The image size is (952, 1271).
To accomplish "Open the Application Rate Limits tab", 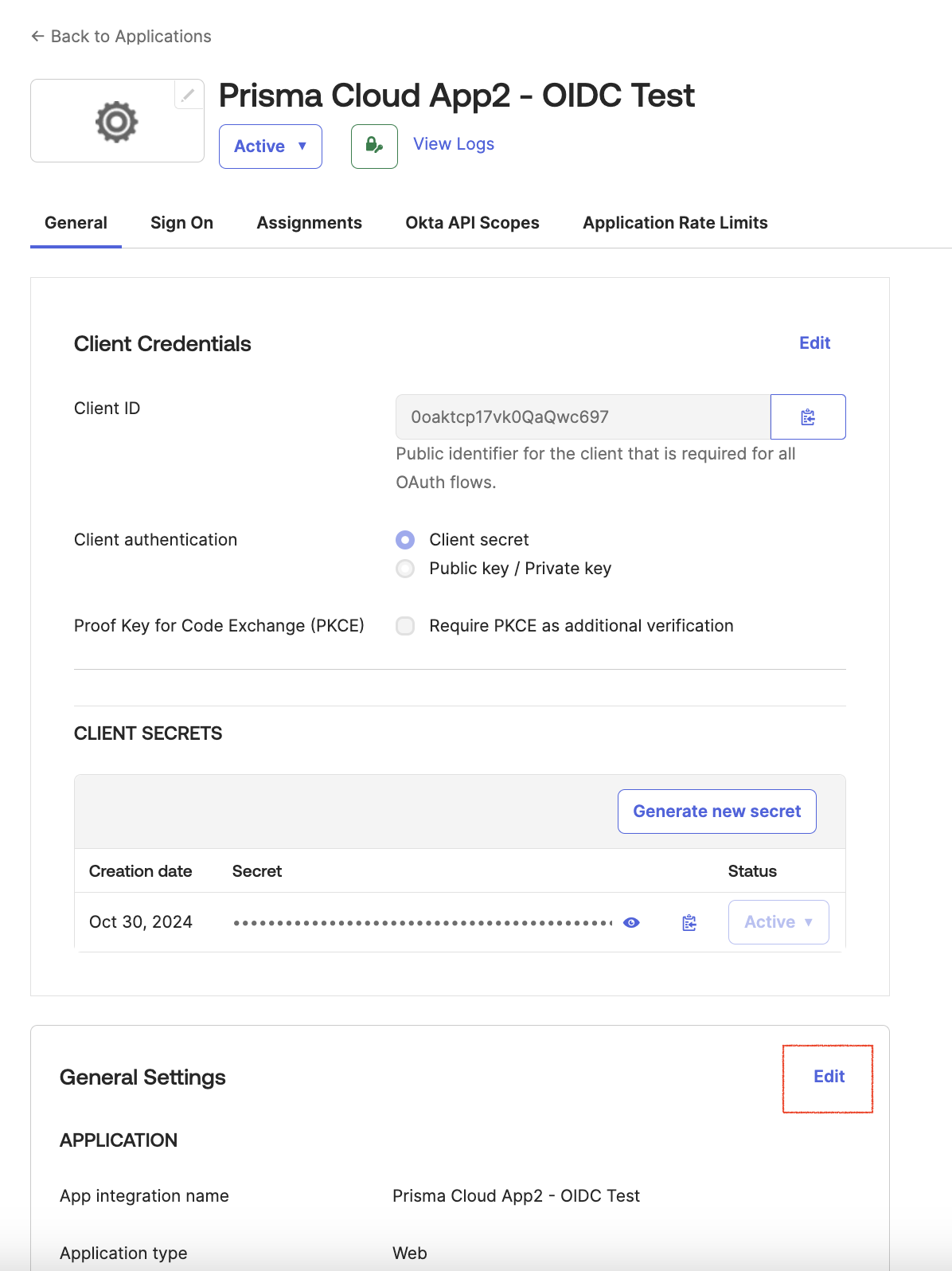I will click(675, 223).
